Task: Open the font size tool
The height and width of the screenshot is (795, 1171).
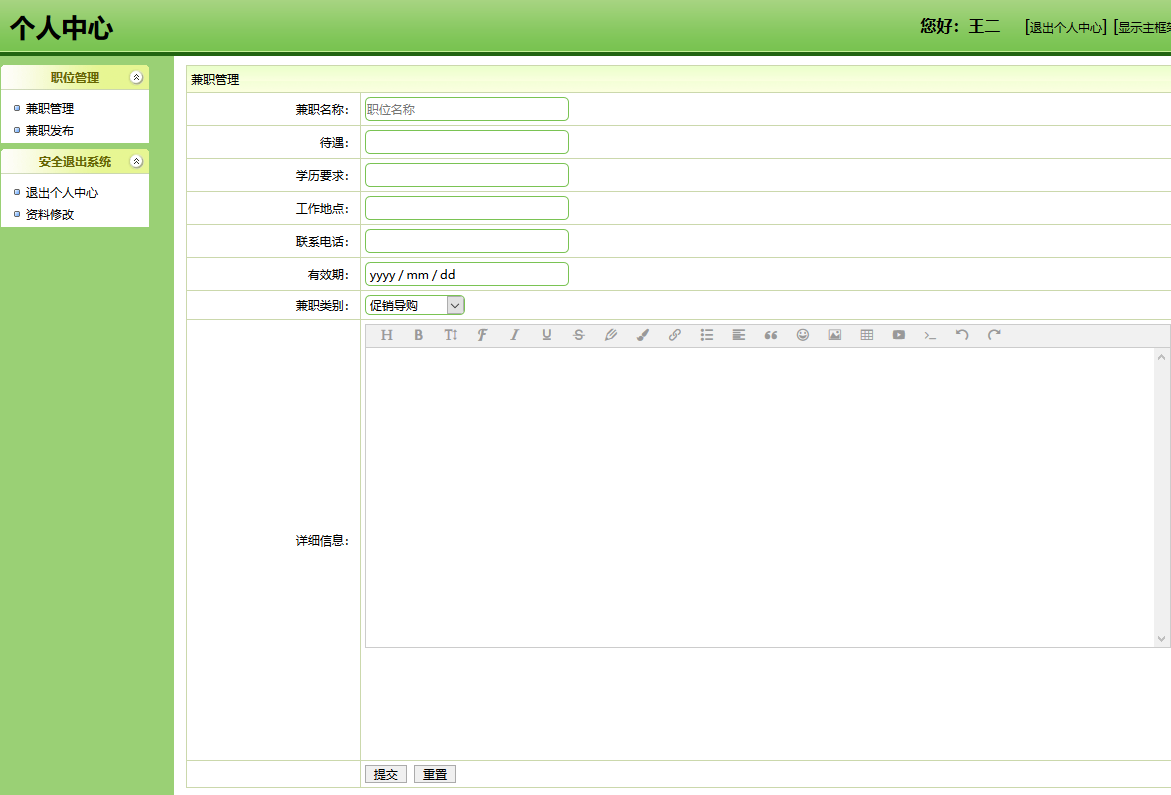Action: (x=450, y=335)
